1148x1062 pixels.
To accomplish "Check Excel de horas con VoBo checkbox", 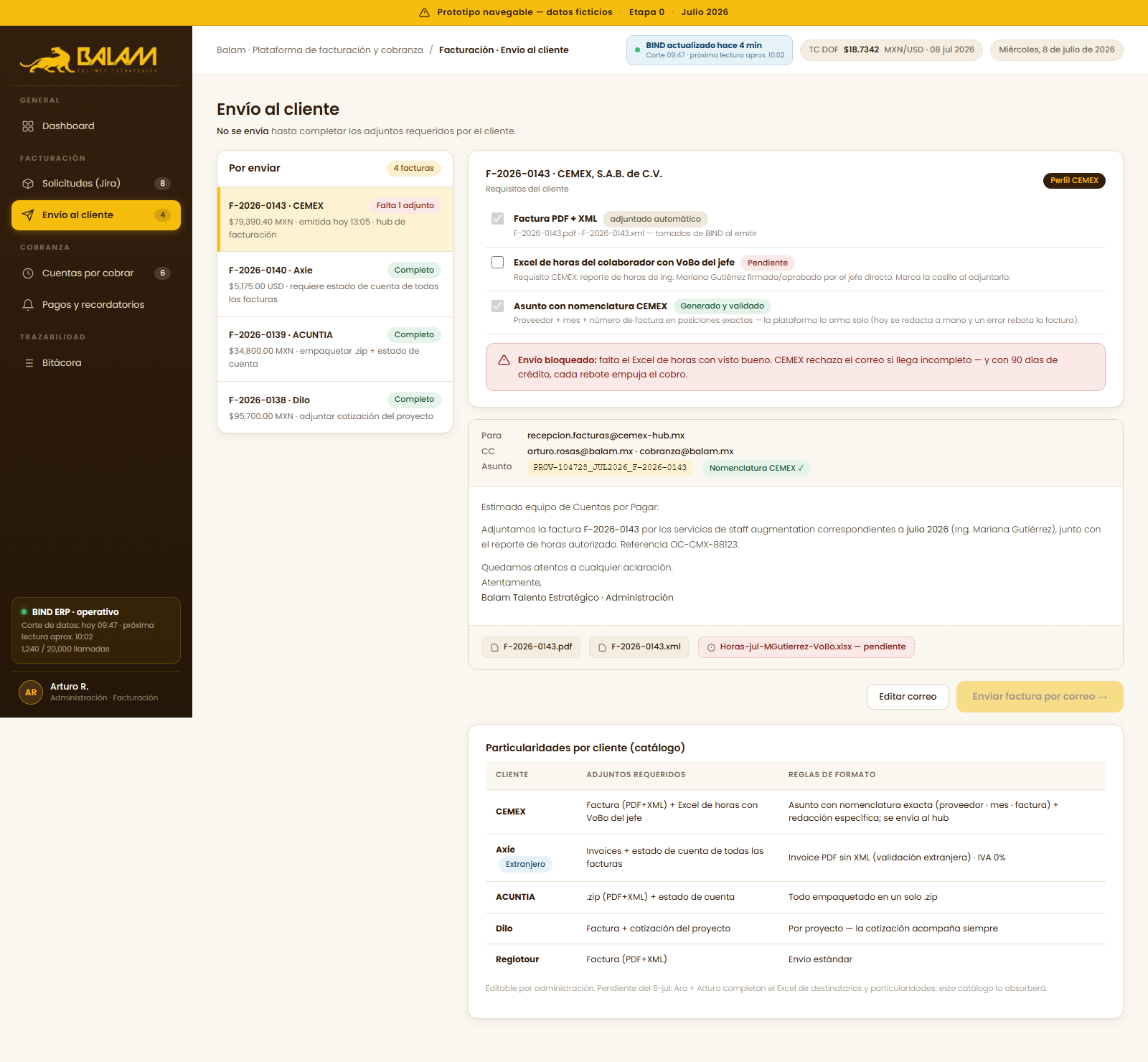I will click(x=497, y=263).
